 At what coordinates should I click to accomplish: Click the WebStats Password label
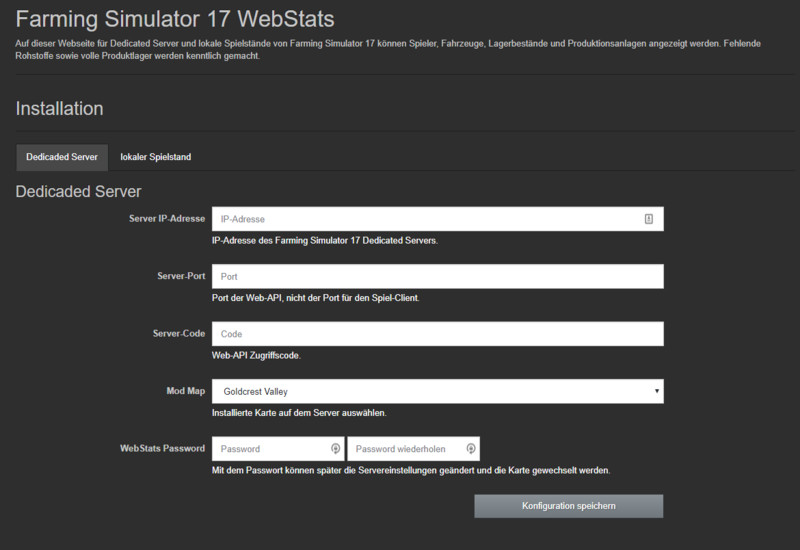point(162,449)
